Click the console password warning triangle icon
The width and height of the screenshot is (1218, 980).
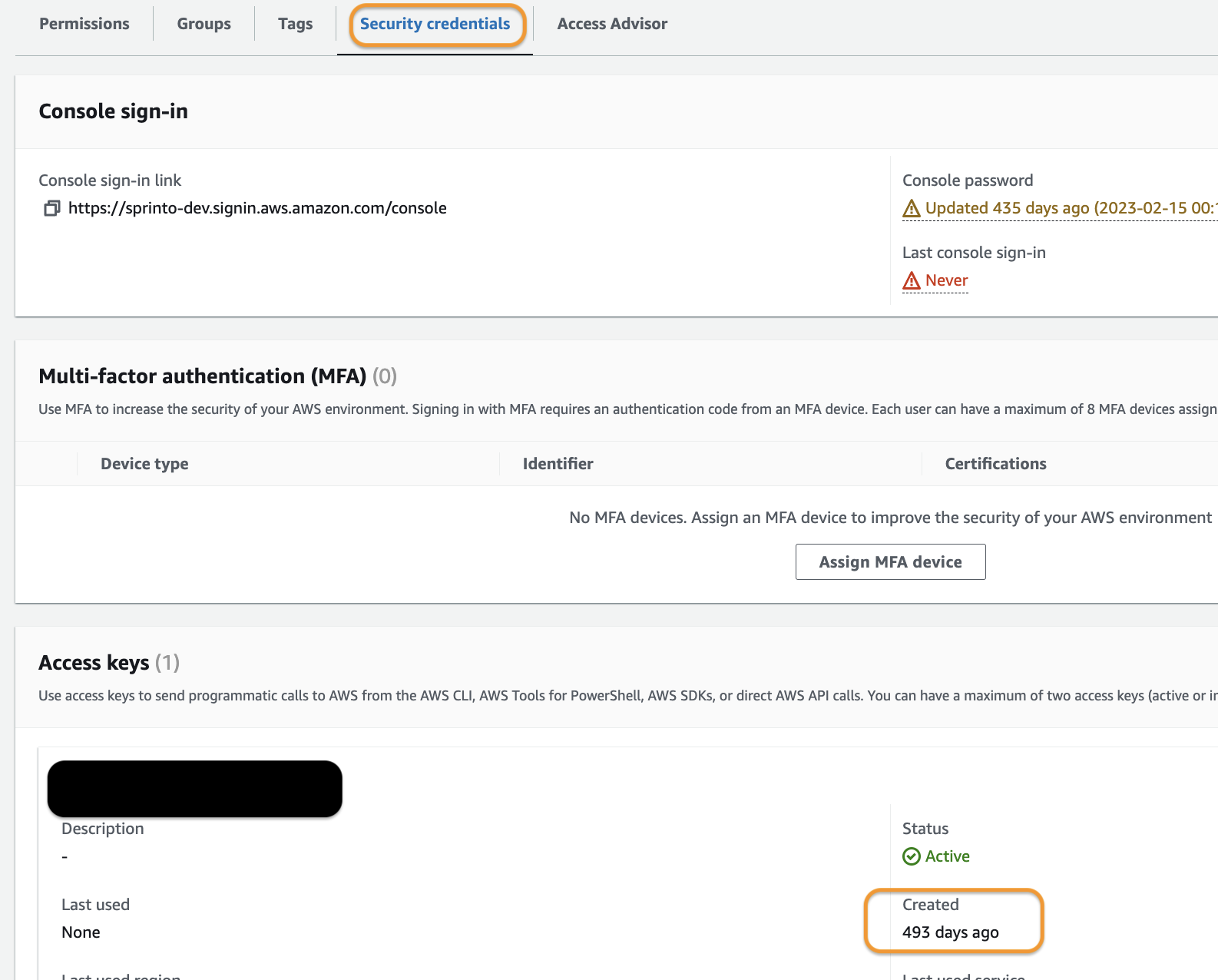[x=912, y=208]
